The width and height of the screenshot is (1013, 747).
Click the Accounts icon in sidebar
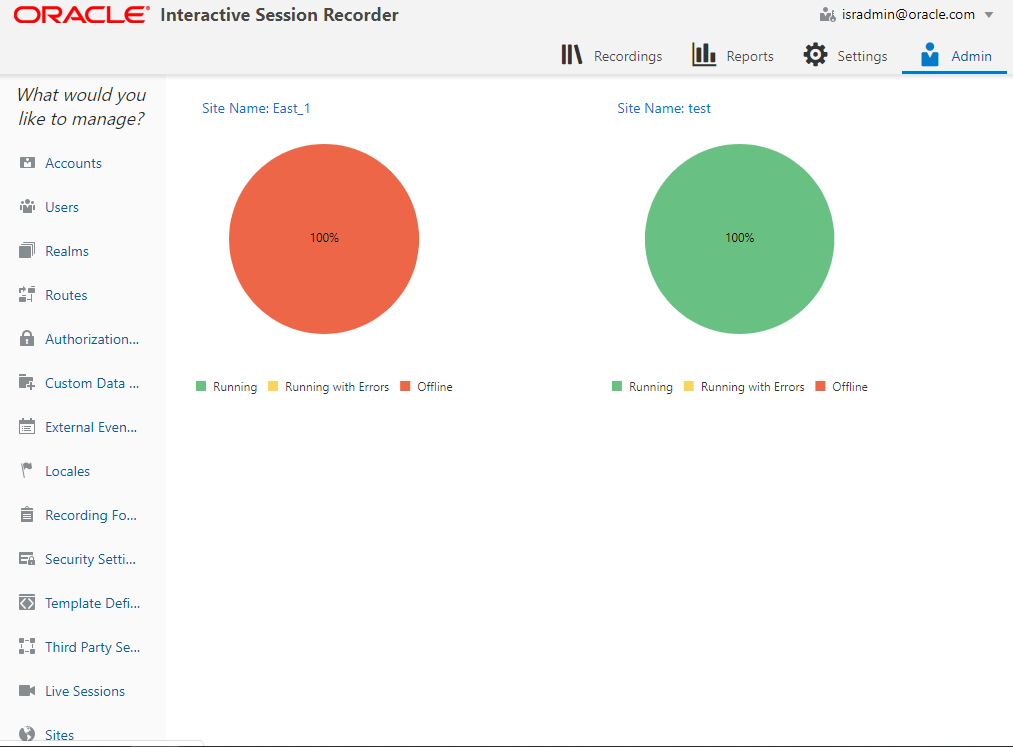pos(27,163)
